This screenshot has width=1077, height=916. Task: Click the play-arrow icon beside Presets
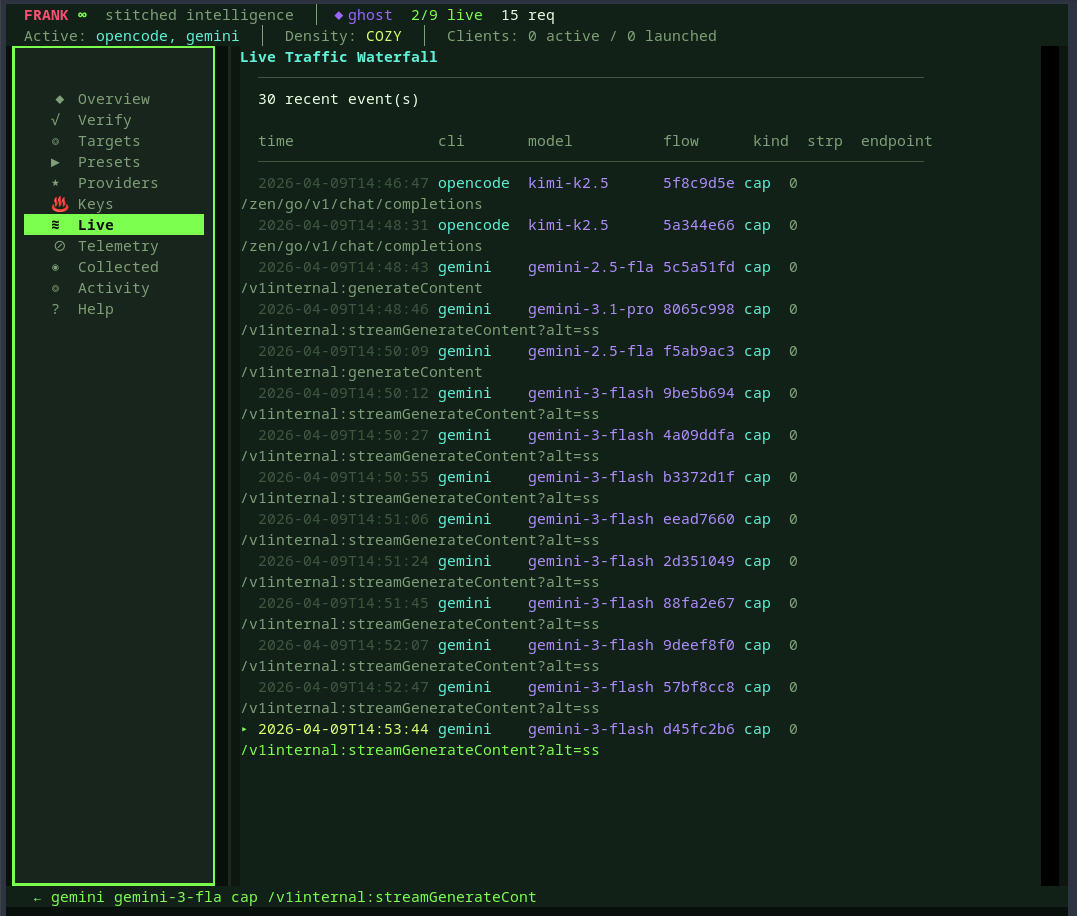pyautogui.click(x=56, y=162)
